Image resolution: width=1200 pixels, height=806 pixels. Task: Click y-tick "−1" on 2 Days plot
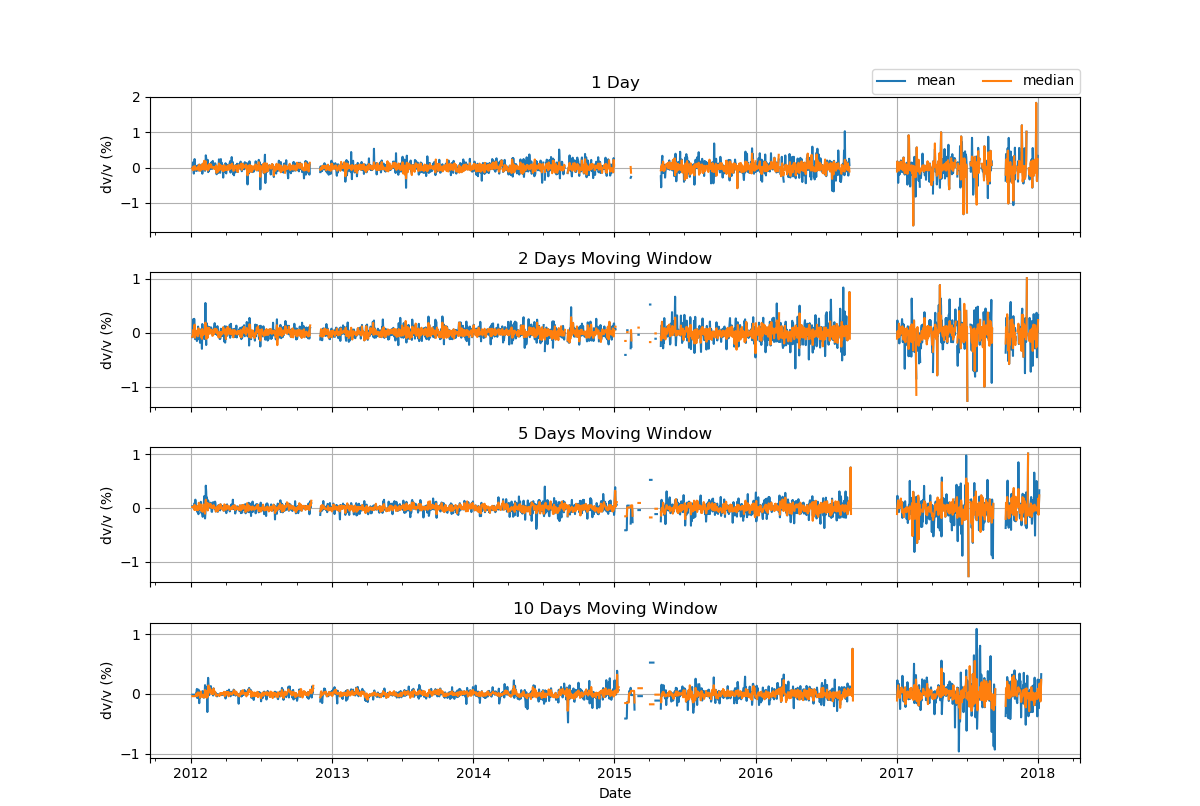[128, 388]
